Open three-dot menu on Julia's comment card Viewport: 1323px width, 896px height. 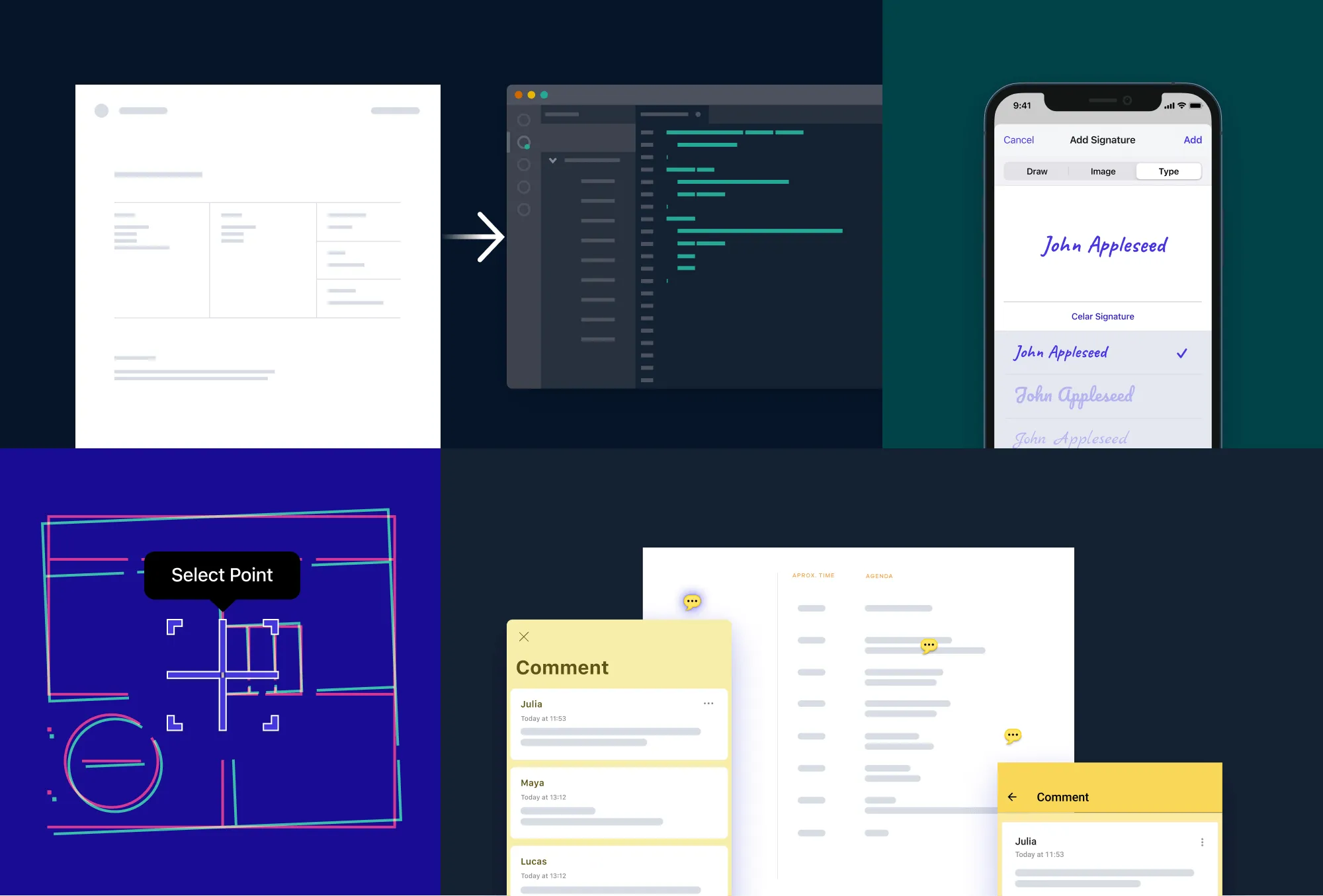708,704
